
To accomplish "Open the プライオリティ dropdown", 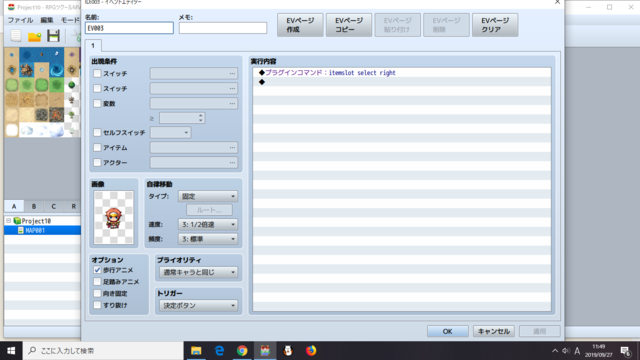I will pos(198,272).
